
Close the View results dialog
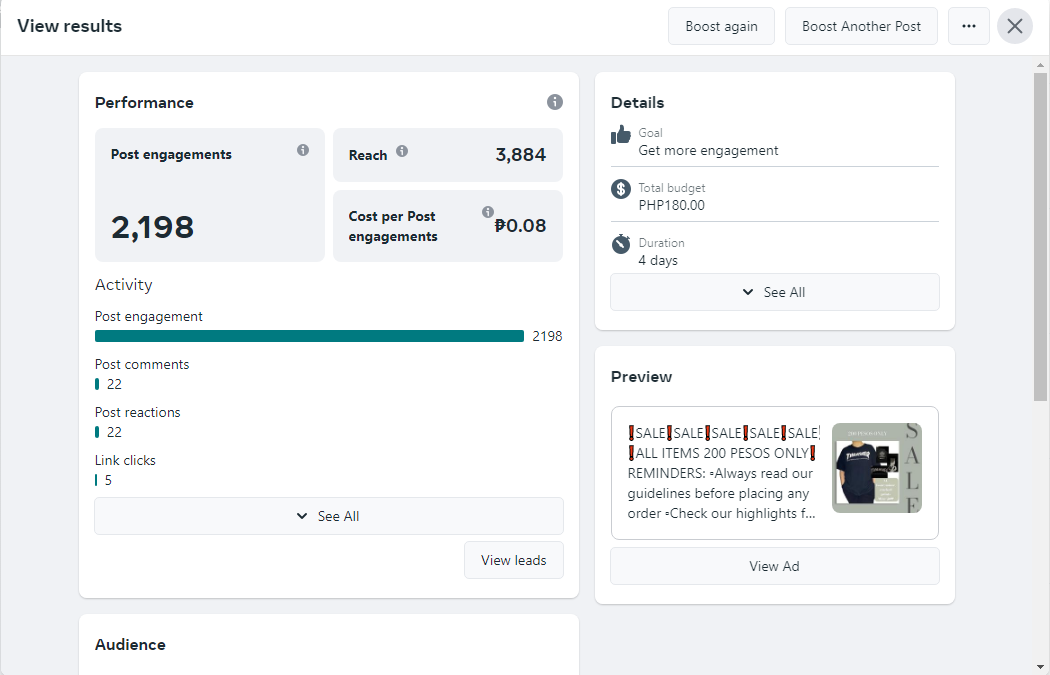pos(1015,26)
